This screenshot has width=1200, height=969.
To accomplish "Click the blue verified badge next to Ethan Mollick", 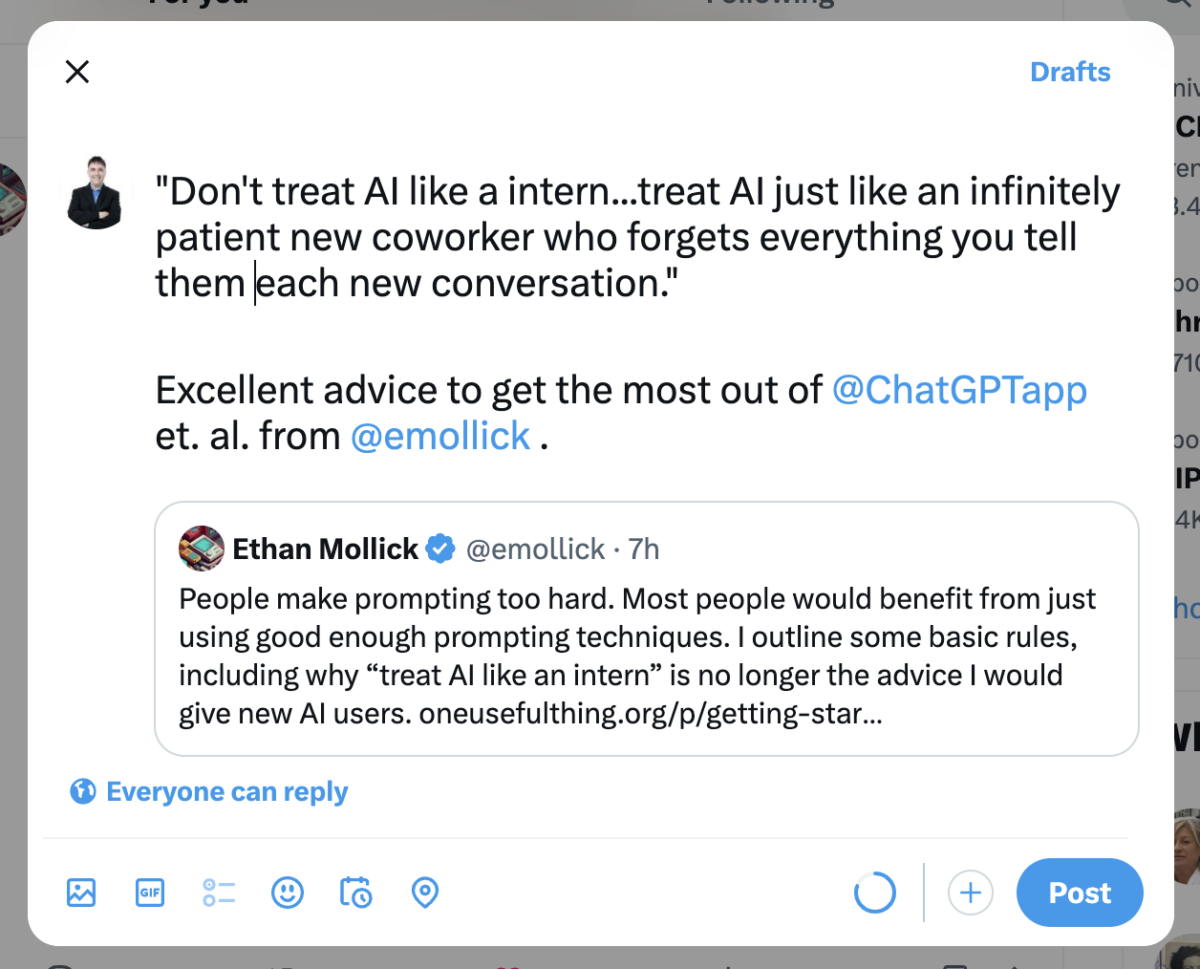I will pyautogui.click(x=441, y=549).
